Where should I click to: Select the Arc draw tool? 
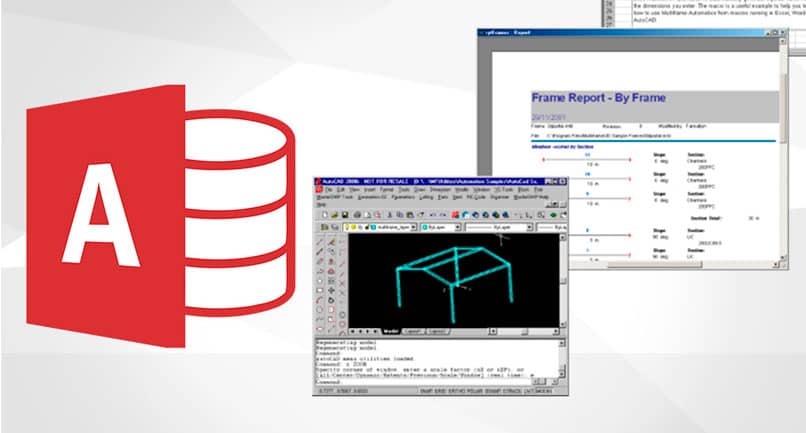[320, 300]
